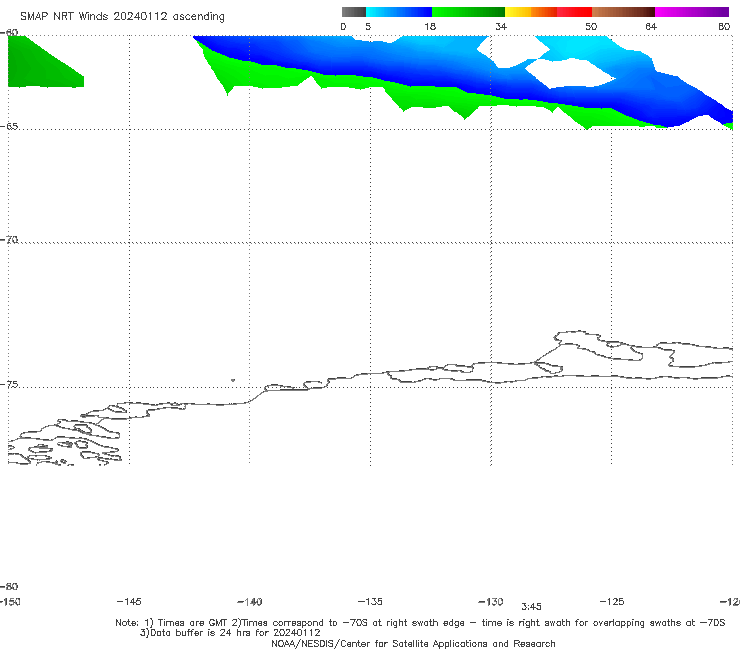Click the longitude label '-135'
The width and height of the screenshot is (740, 650).
tap(370, 601)
